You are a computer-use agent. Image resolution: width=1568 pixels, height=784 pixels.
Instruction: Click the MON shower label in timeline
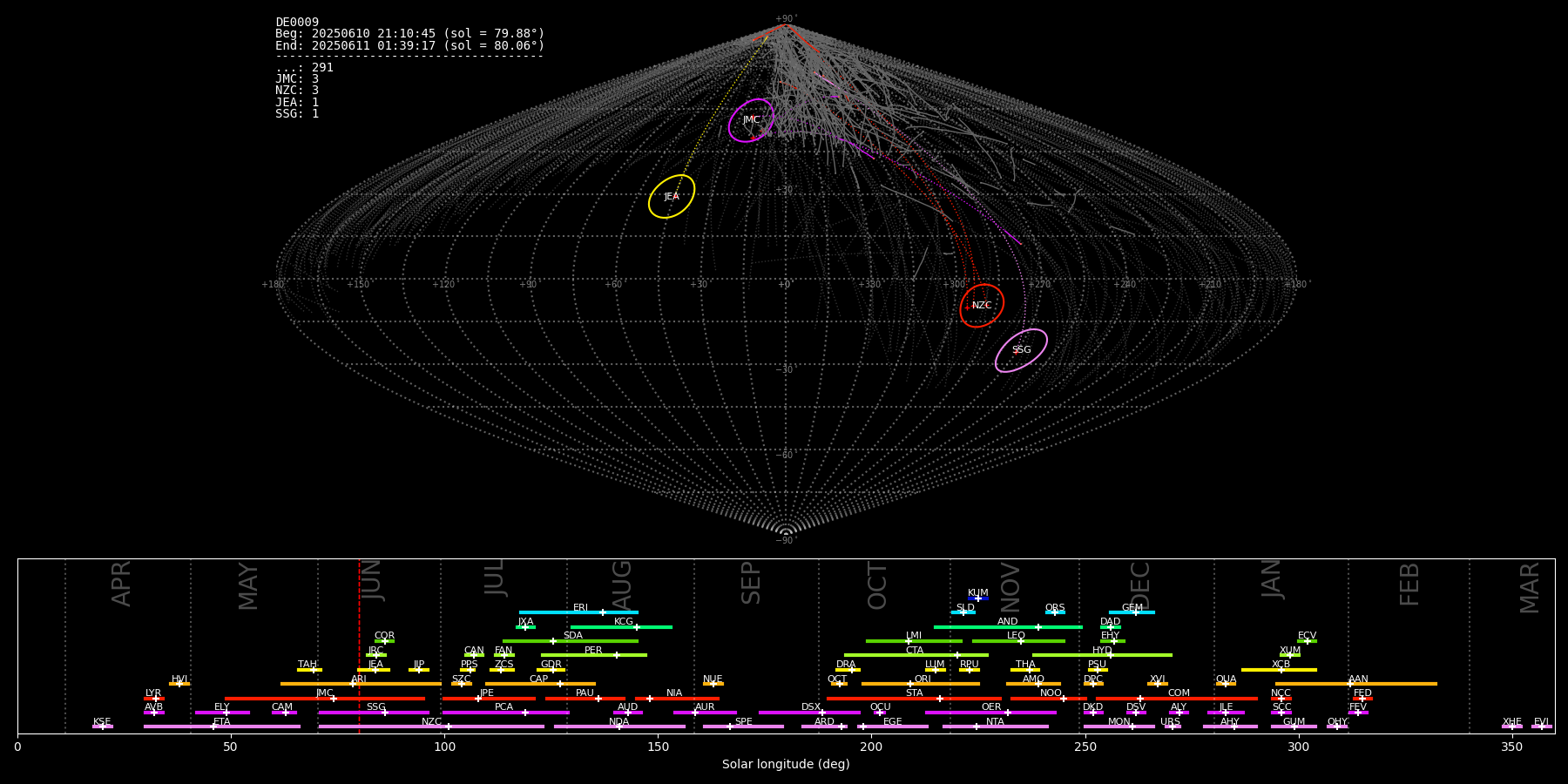1119,722
